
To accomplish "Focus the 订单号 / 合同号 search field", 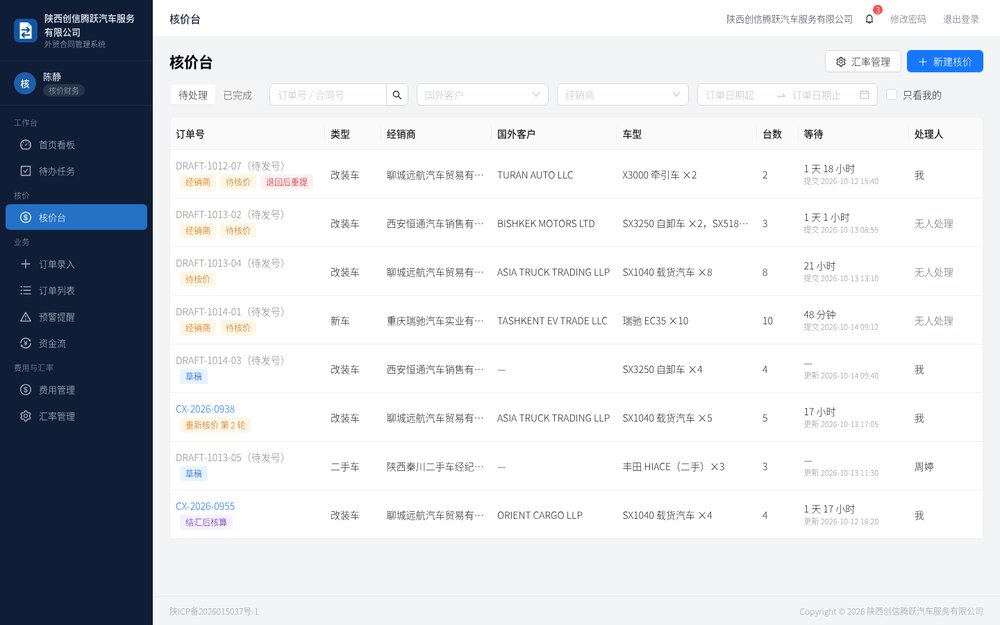I will click(x=328, y=95).
